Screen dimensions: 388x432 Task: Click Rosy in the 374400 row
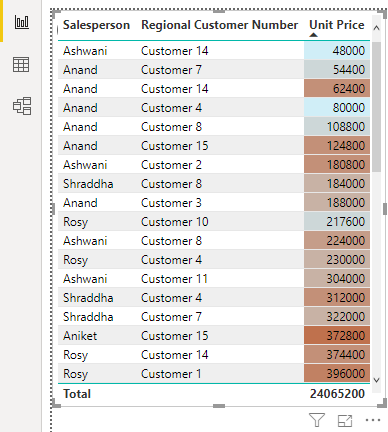(x=75, y=355)
